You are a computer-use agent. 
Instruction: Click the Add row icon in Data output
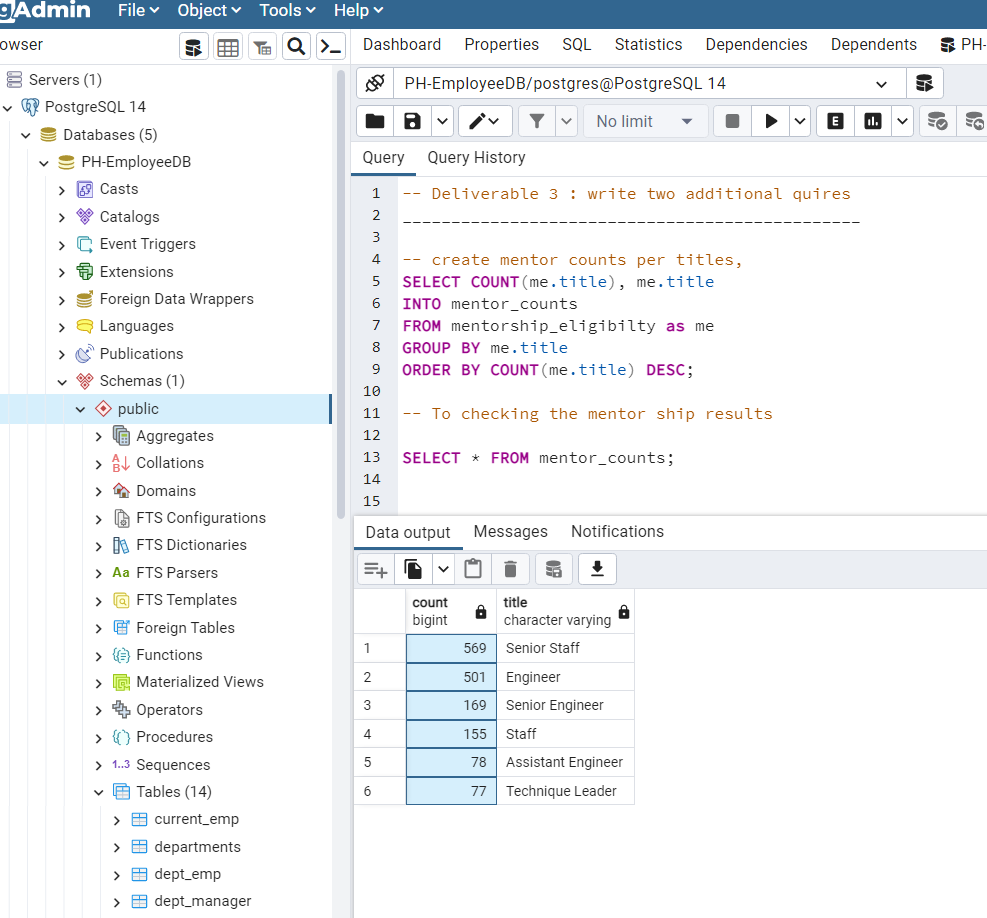click(376, 569)
